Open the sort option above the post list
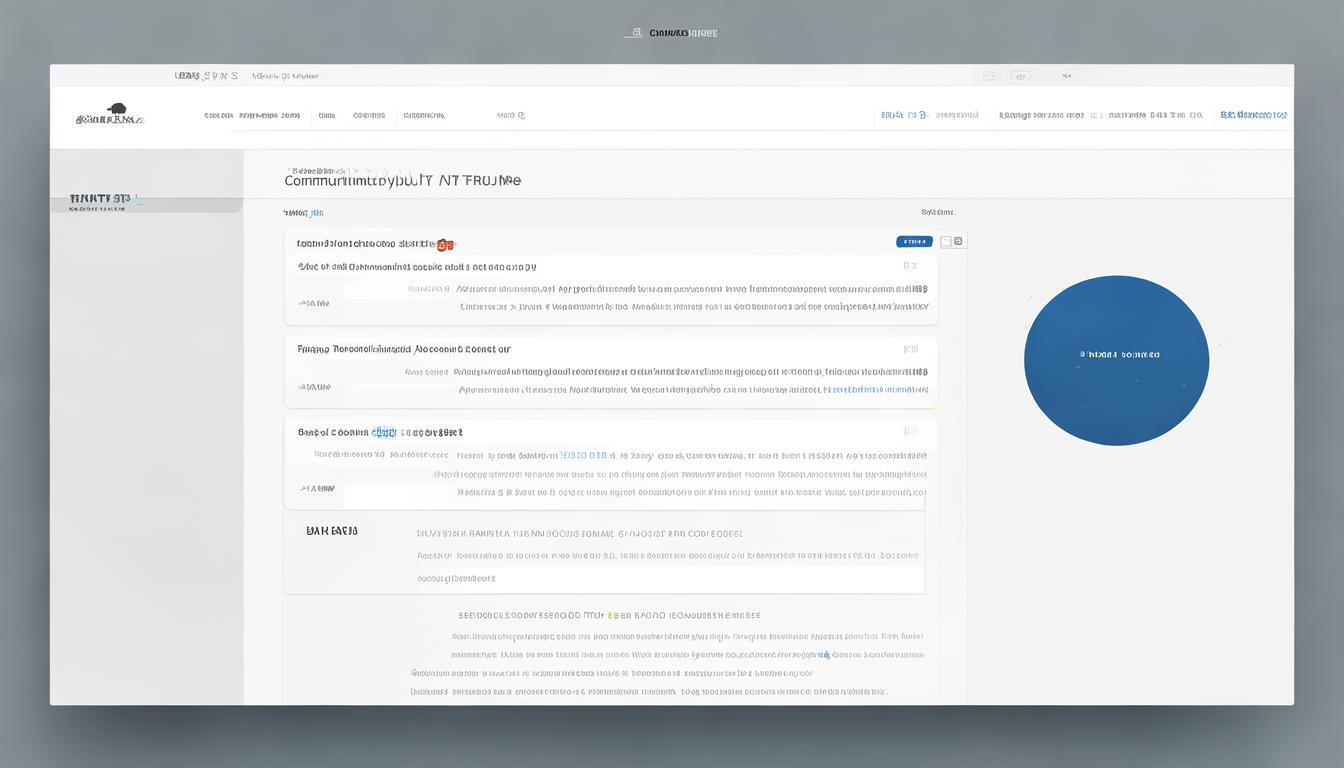This screenshot has height=768, width=1344. point(937,212)
